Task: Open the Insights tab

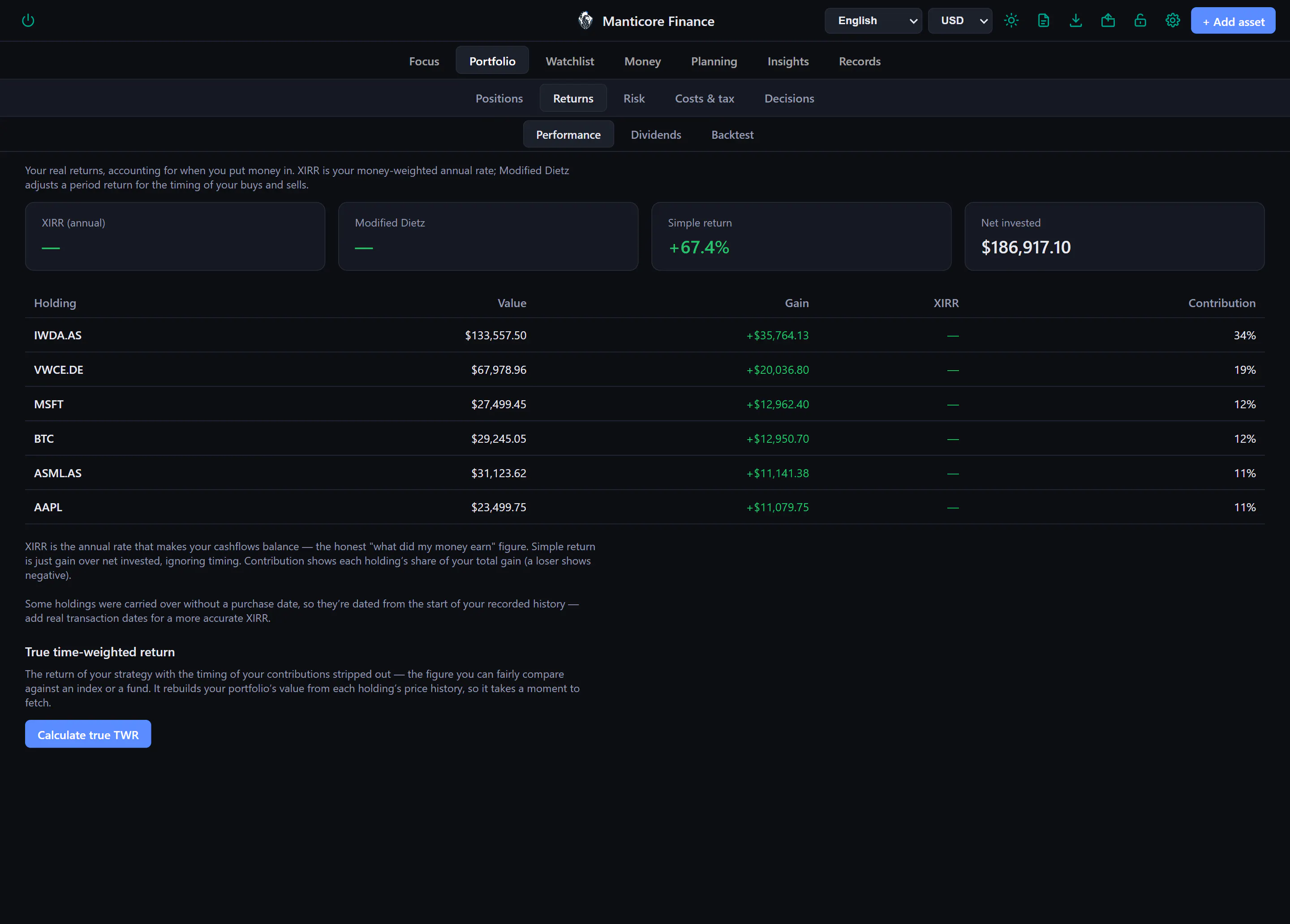Action: [788, 61]
